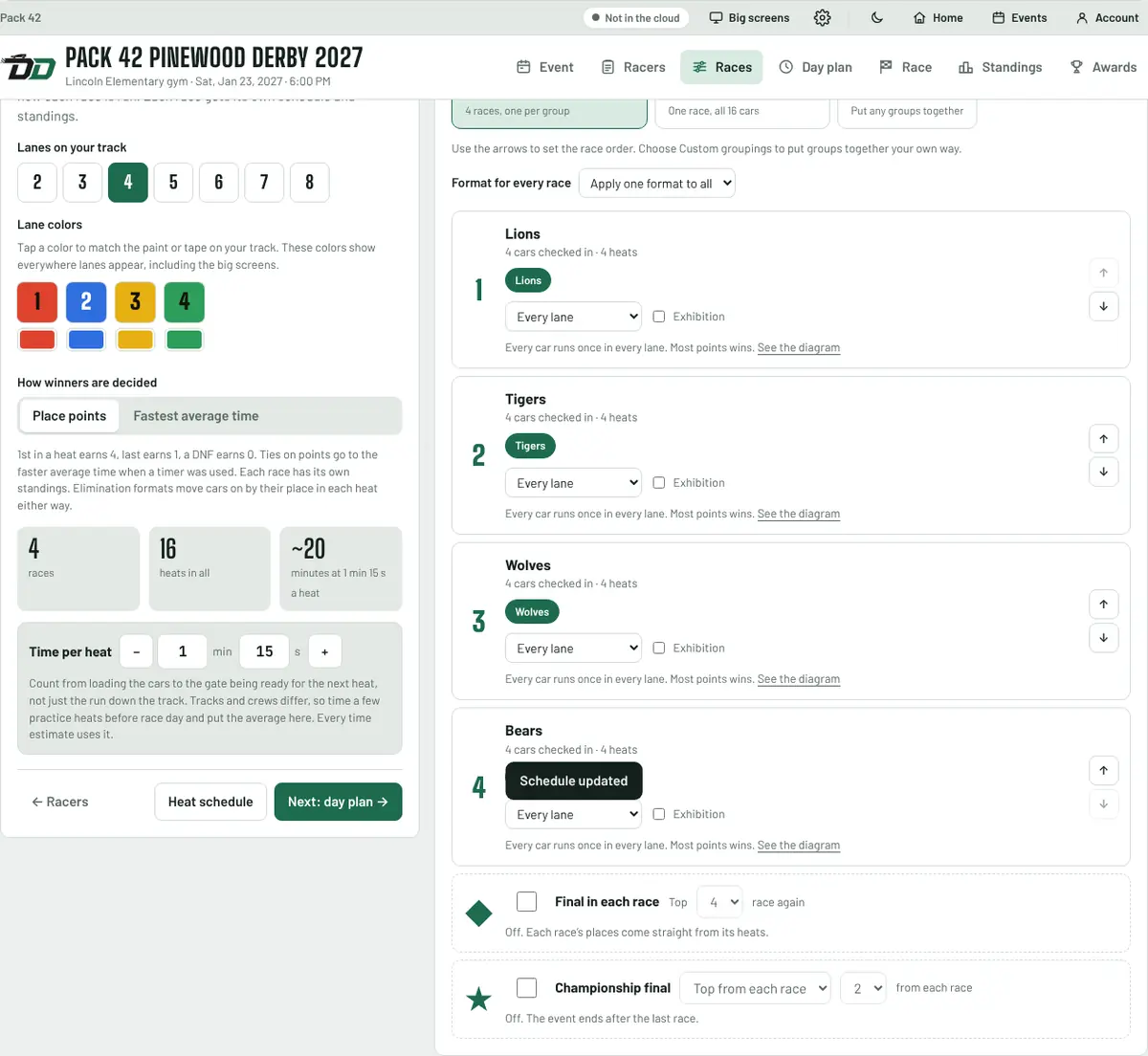The height and width of the screenshot is (1056, 1148).
Task: Pick the red lane 1 color swatch
Action: 37,339
